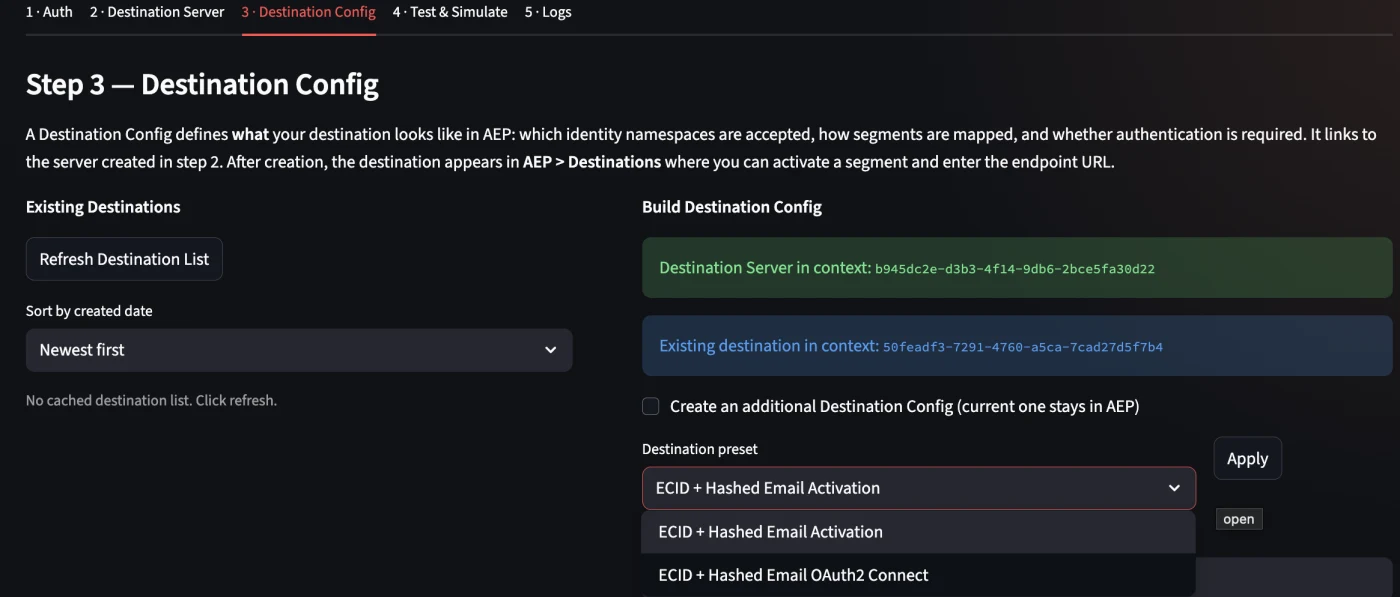1400x597 pixels.
Task: Click the Build Destination Config heading
Action: point(732,207)
